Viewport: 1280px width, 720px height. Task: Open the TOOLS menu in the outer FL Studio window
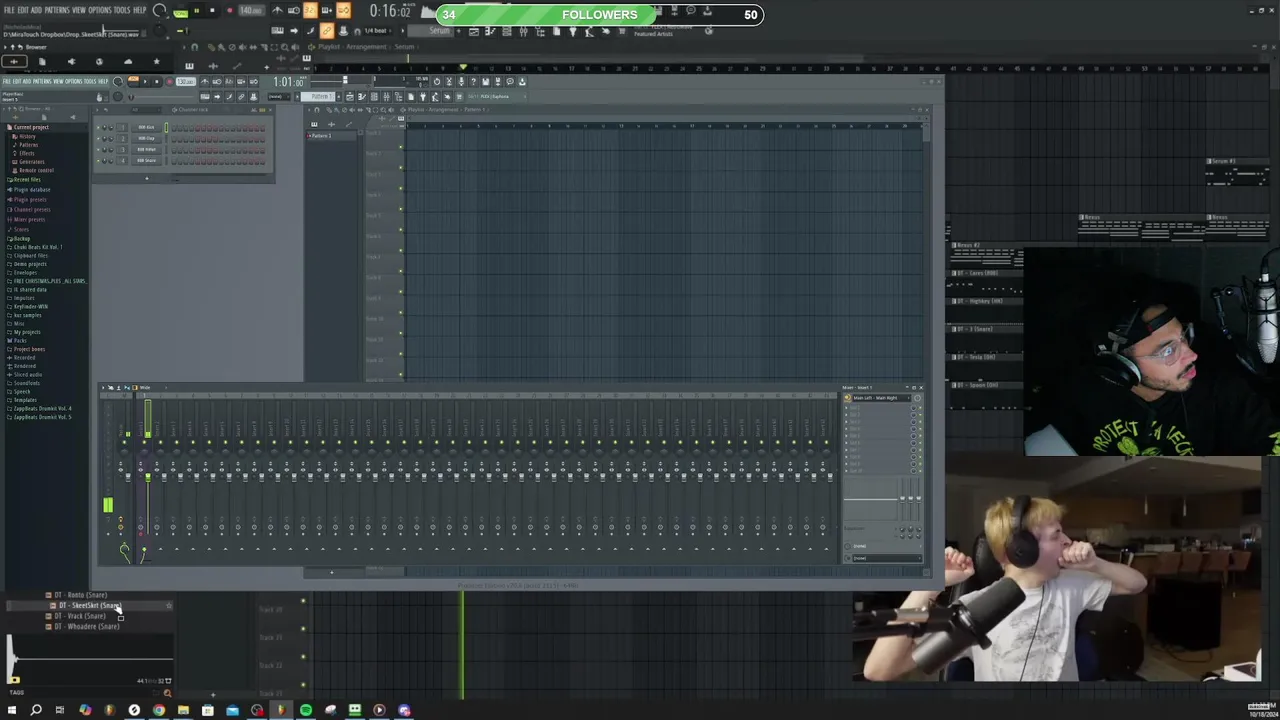[122, 10]
